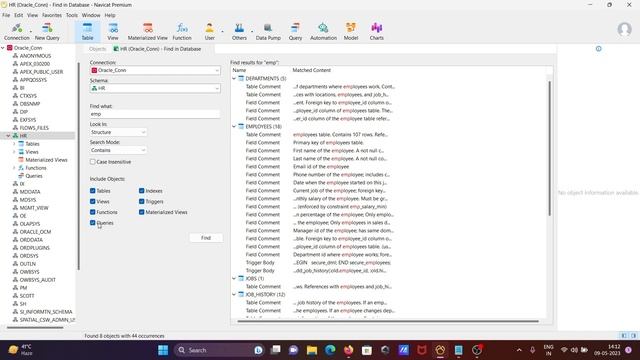
Task: Open the Favorites menu
Action: pyautogui.click(x=52, y=15)
